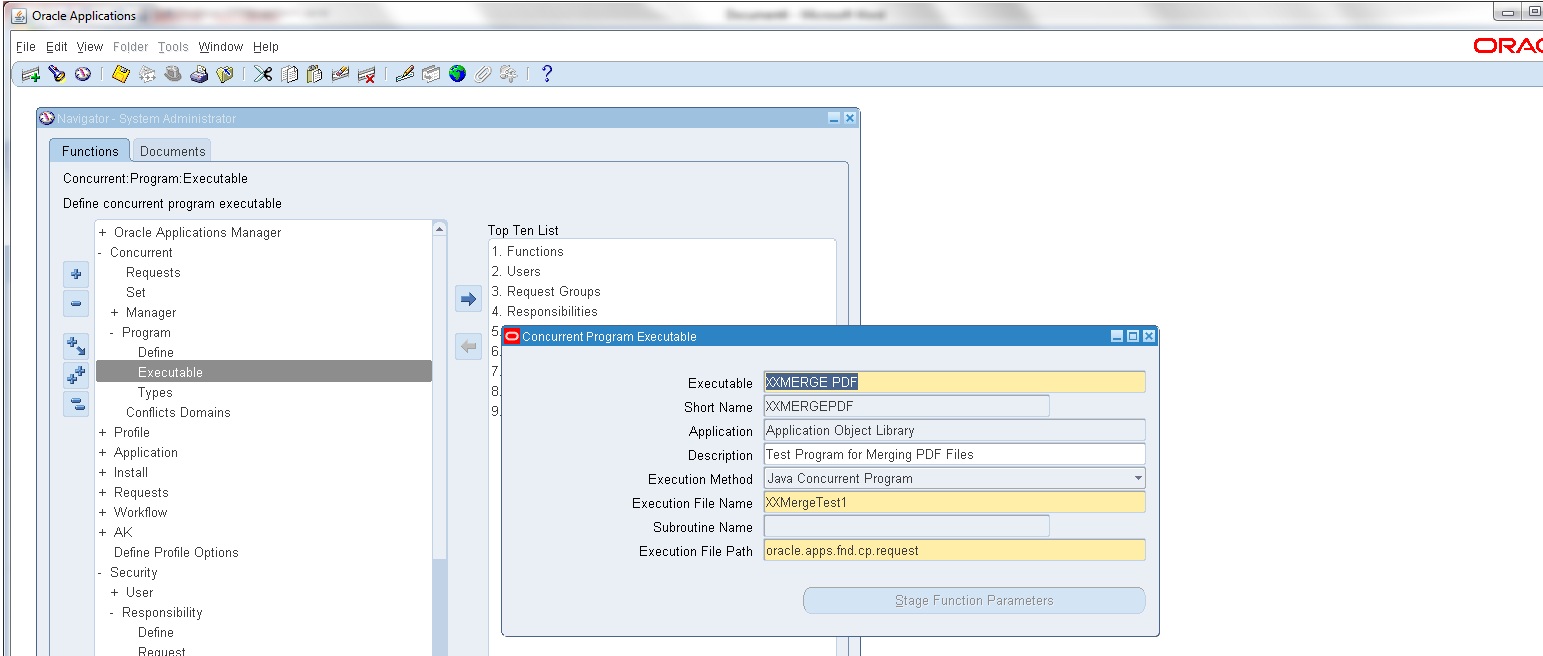Collapse the Concurrent tree node
1543x656 pixels.
[x=100, y=252]
